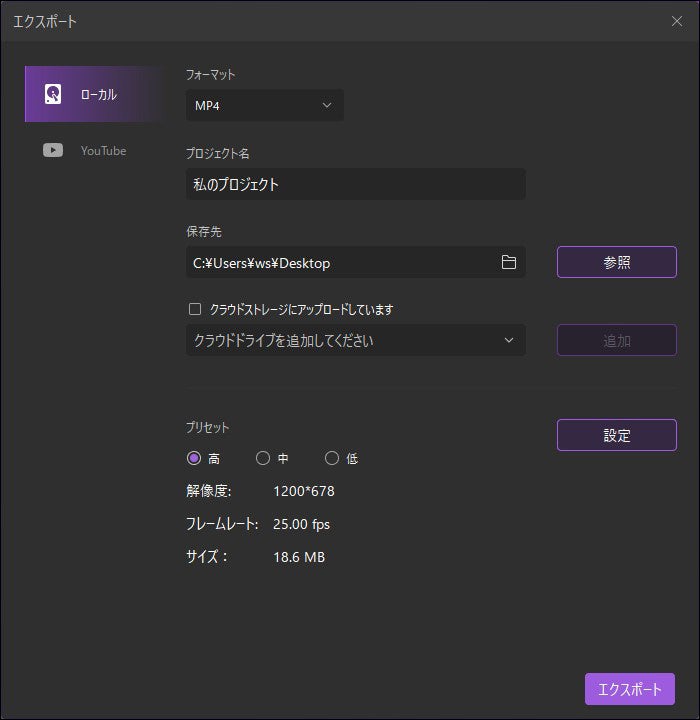This screenshot has height=720, width=700.
Task: Switch to the ローカル tab
Action: coord(95,94)
